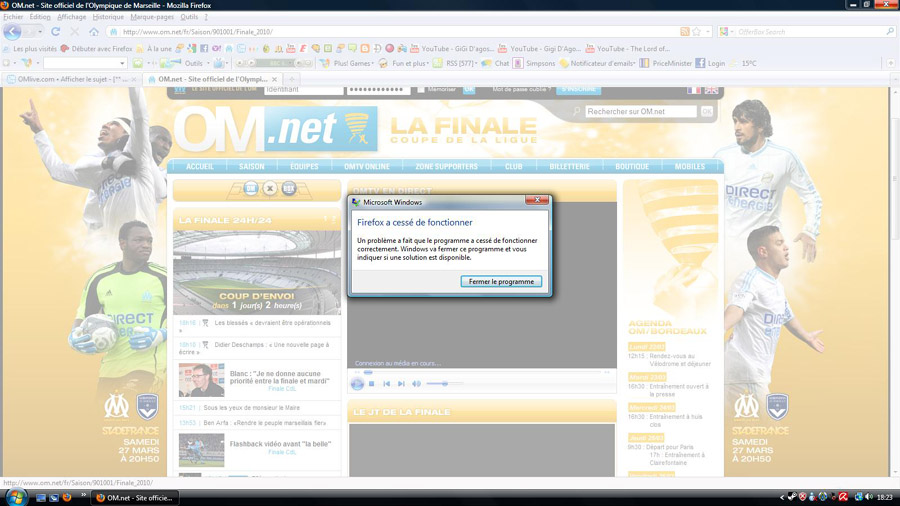Open the Historique menu
Viewport: 900px width, 506px height.
click(x=108, y=17)
